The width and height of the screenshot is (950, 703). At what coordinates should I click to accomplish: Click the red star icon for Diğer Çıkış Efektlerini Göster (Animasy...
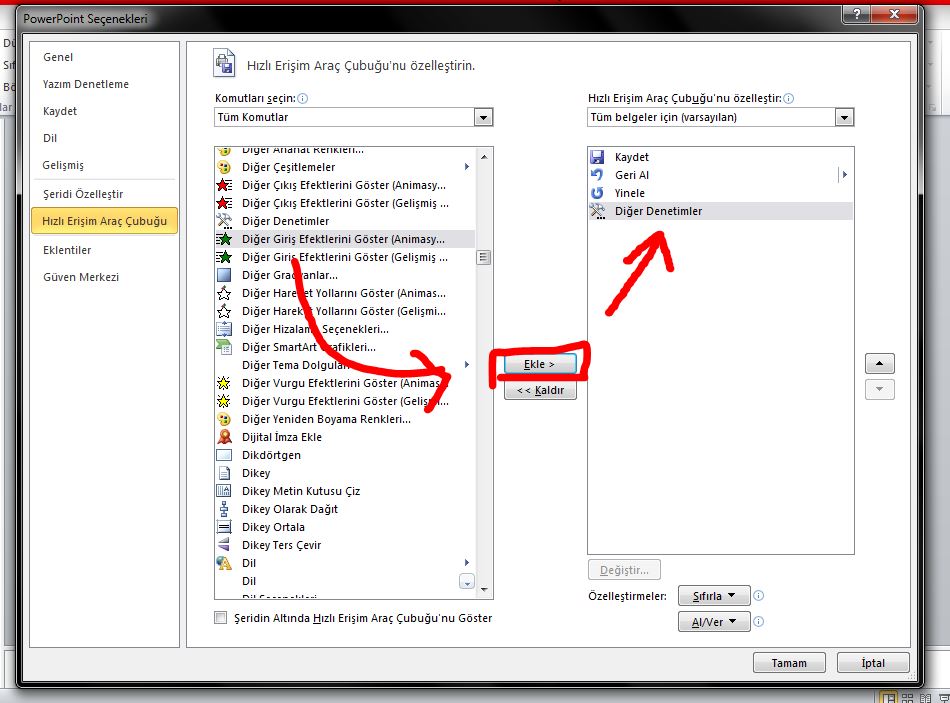[224, 185]
